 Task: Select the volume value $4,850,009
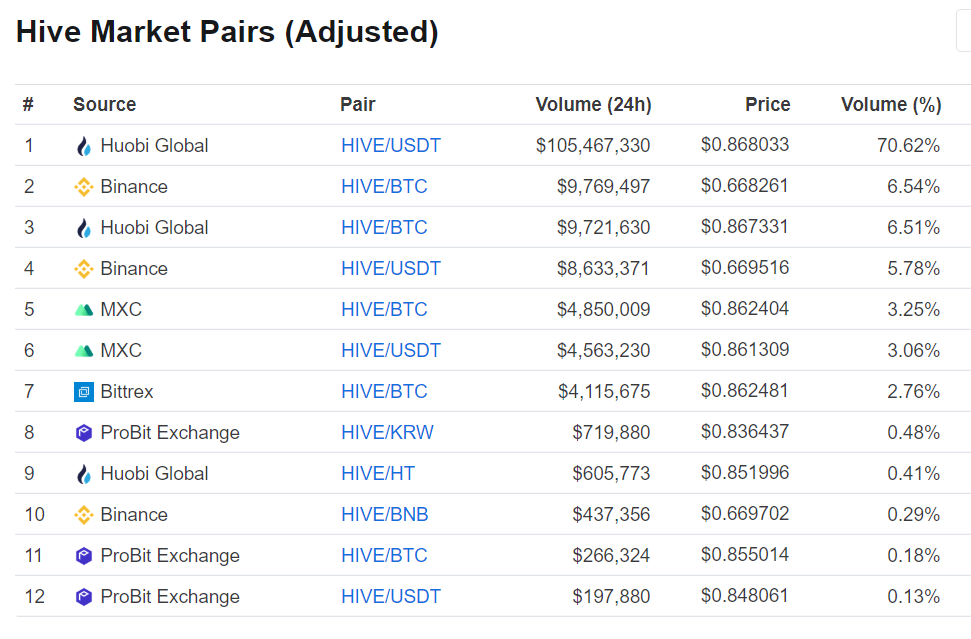[603, 309]
